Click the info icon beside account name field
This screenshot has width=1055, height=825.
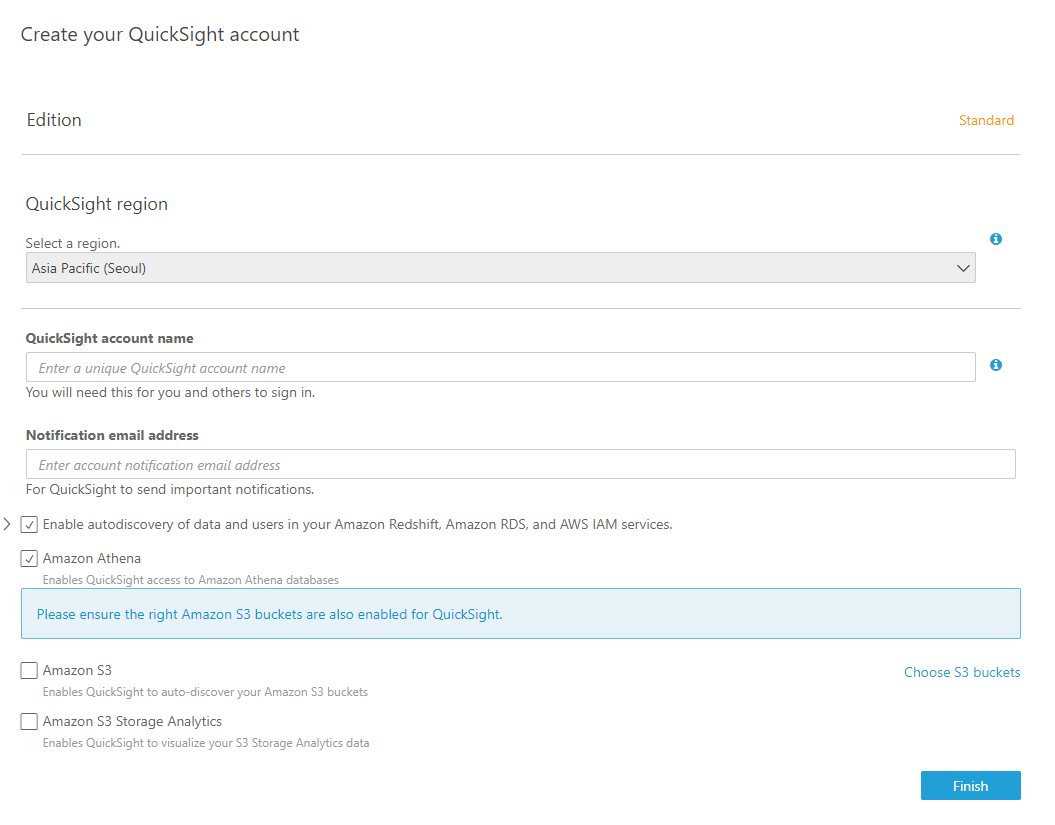tap(996, 365)
